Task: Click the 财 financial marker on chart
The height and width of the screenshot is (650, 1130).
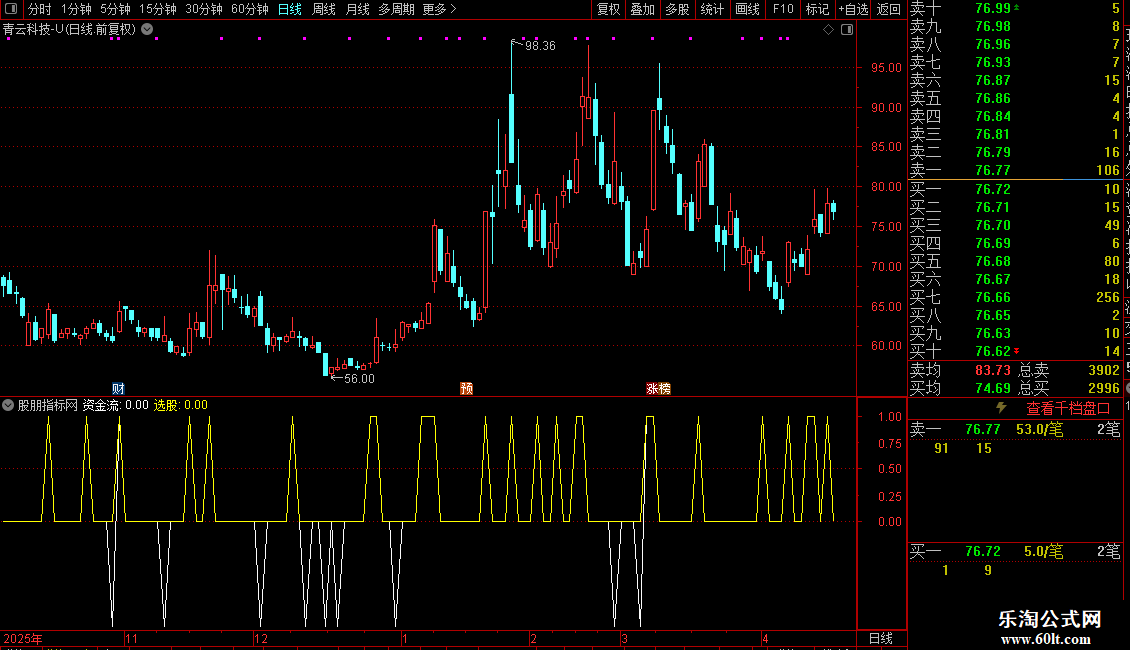Action: (118, 388)
